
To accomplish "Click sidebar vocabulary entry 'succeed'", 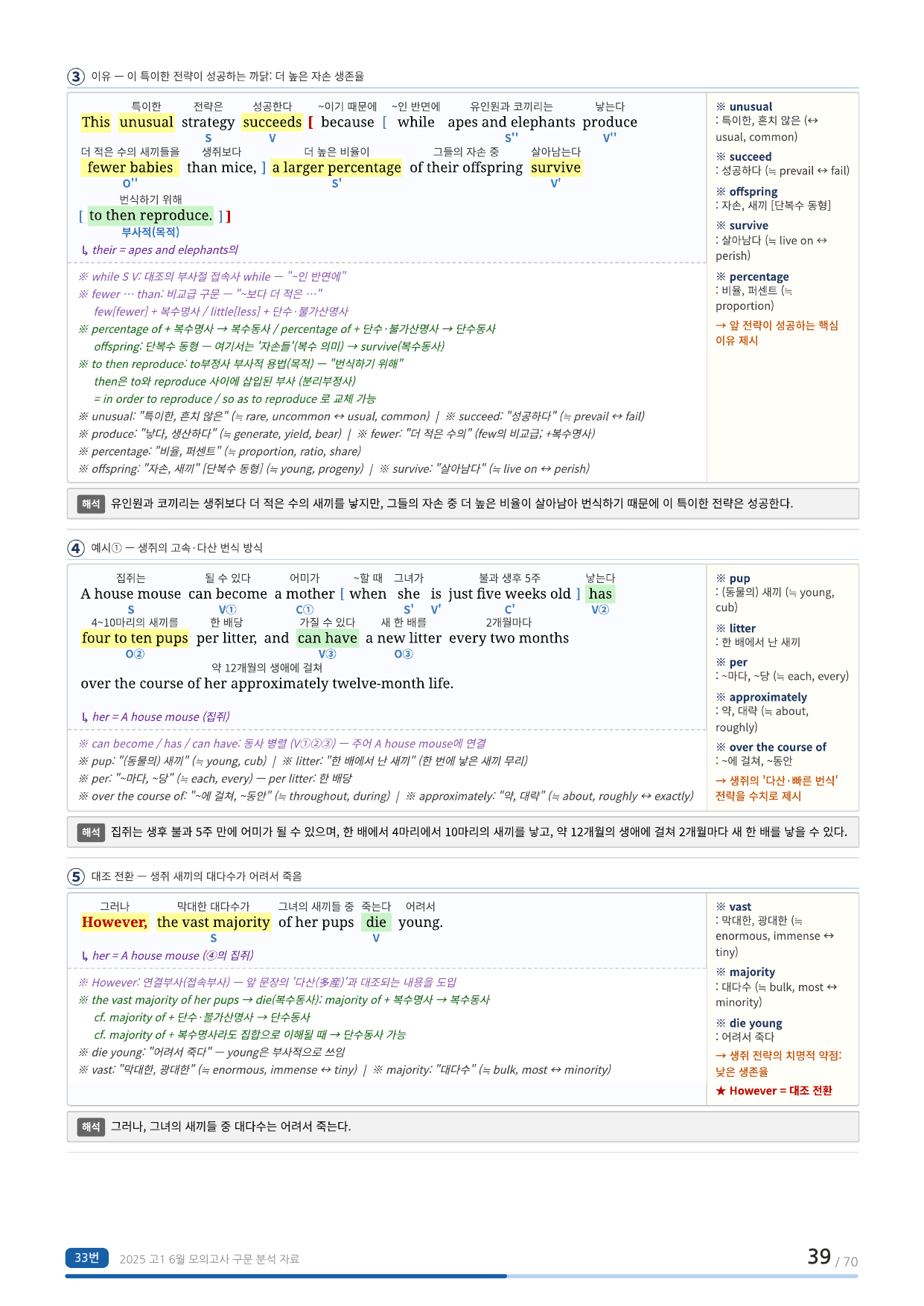I will pyautogui.click(x=751, y=157).
